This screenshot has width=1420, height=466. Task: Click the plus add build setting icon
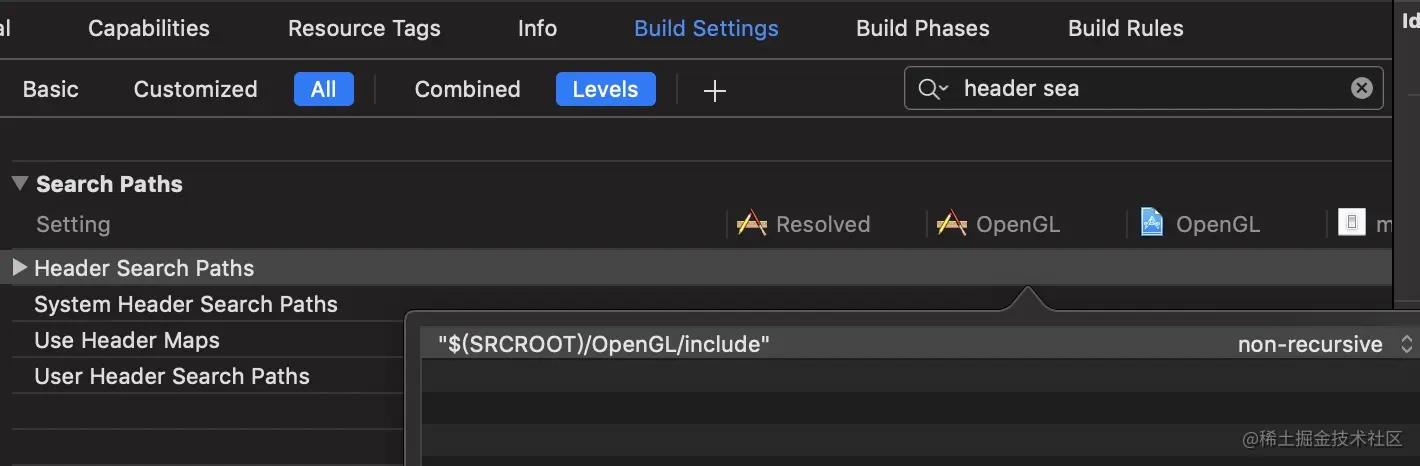click(714, 91)
